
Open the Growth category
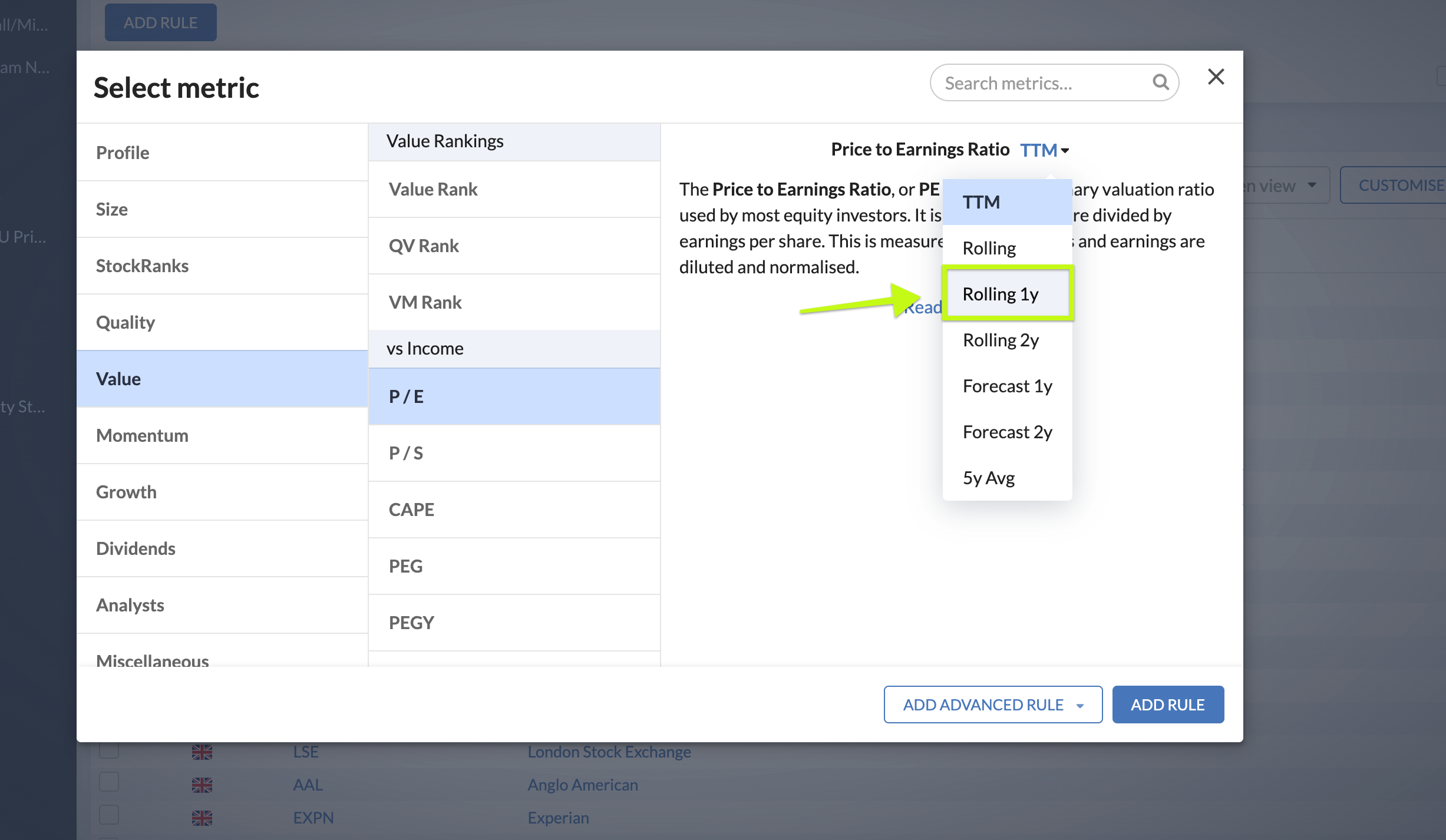222,492
